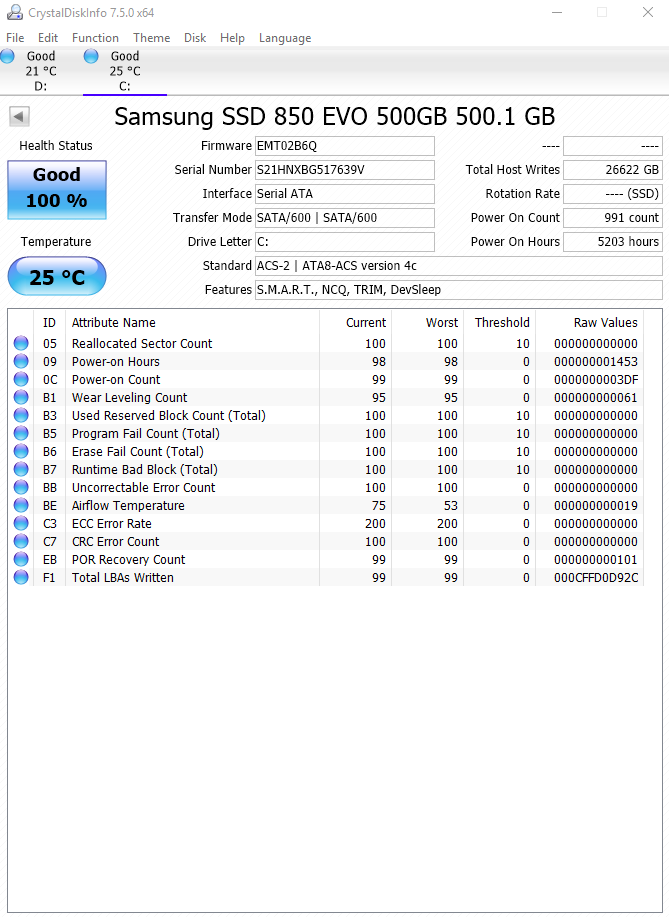Click the Threshold column header
Image resolution: width=669 pixels, height=917 pixels.
tap(499, 323)
